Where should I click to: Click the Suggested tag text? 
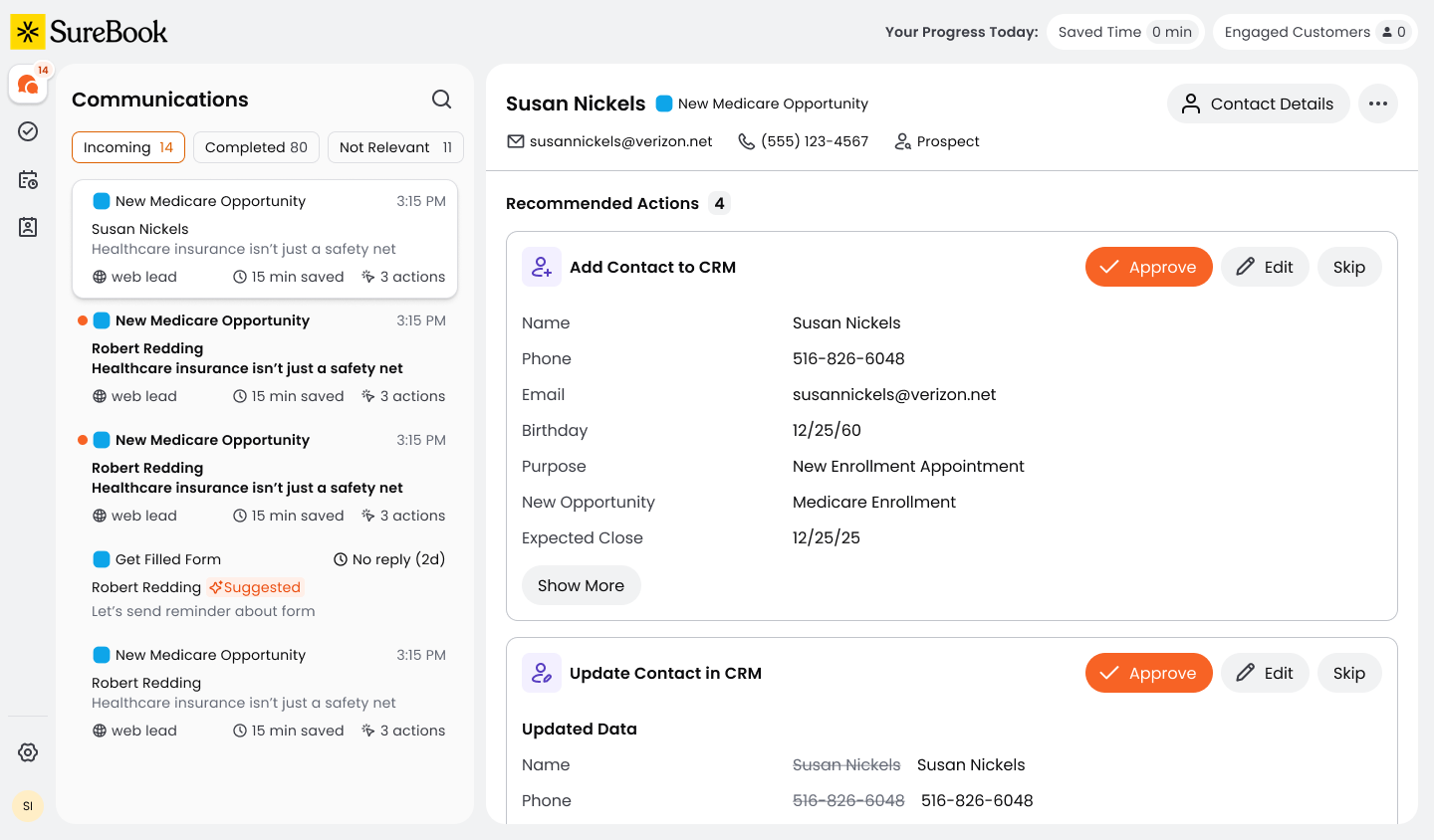click(262, 587)
